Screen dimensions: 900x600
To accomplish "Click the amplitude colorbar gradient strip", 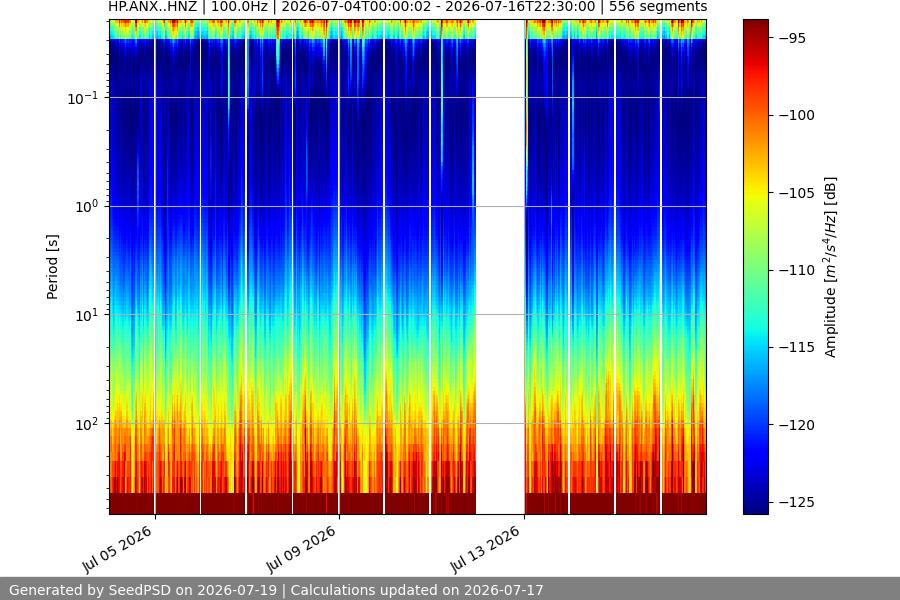I will 756,267.
